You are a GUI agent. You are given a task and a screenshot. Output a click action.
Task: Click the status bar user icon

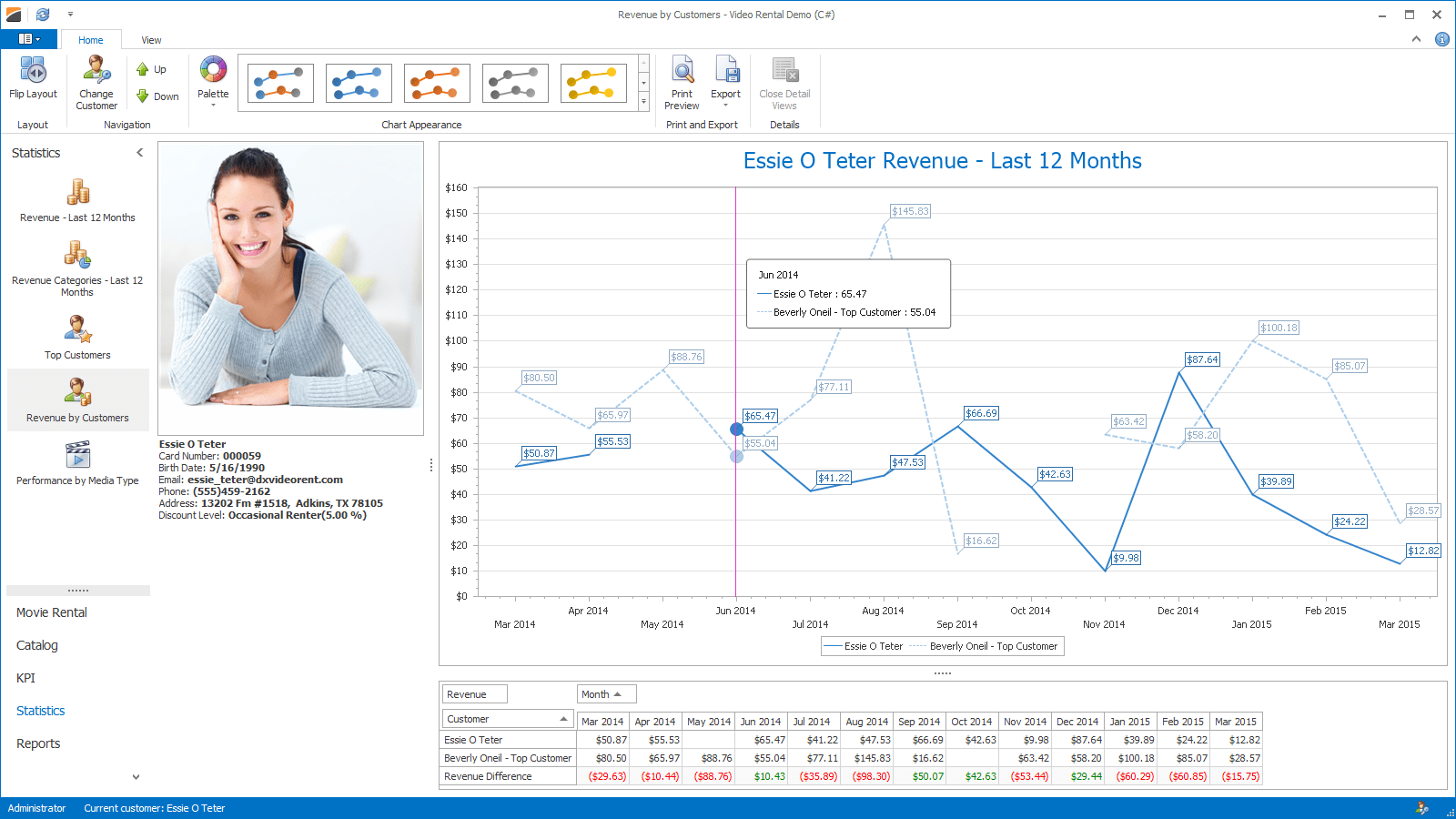tap(1422, 808)
